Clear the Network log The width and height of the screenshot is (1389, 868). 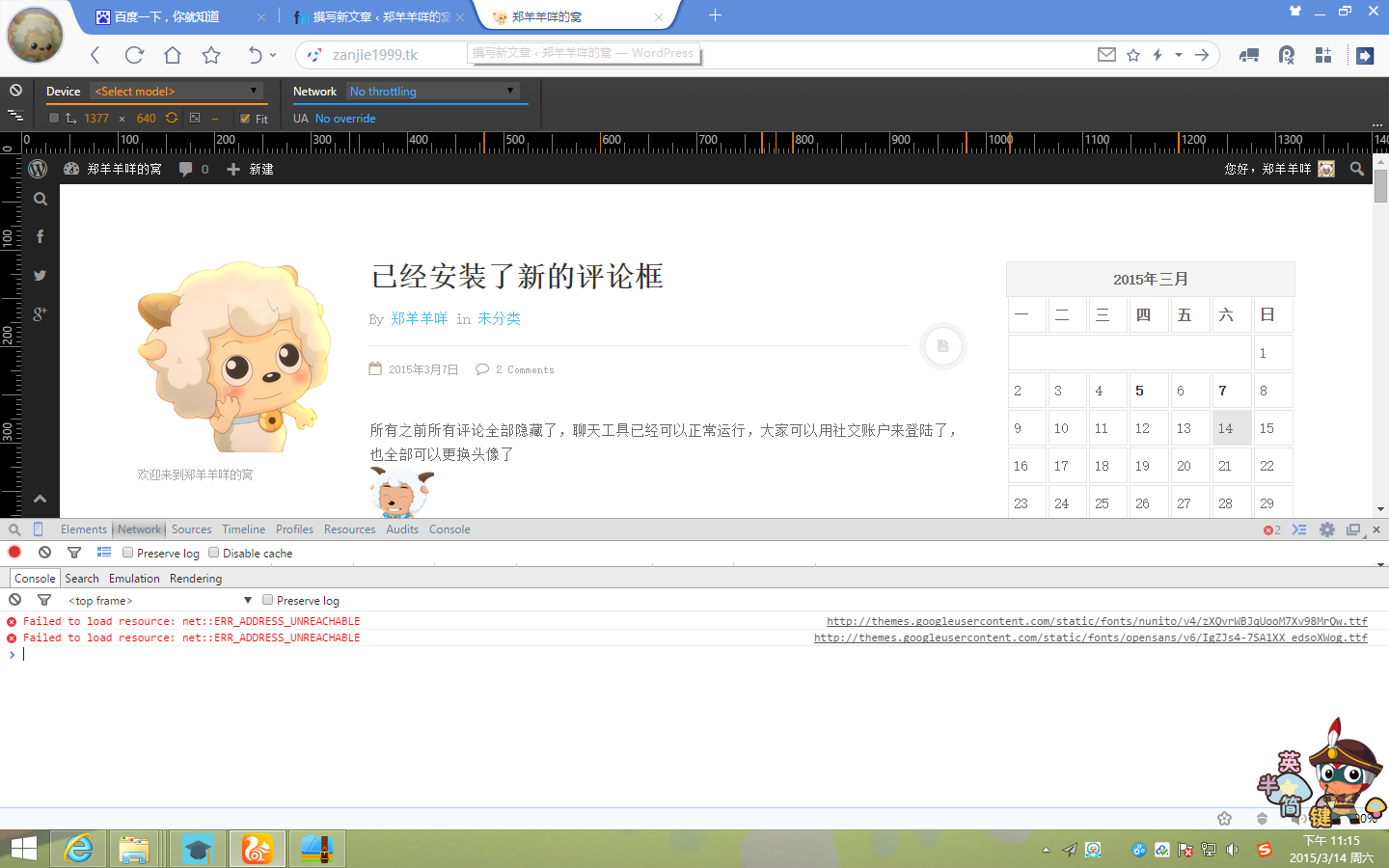click(x=44, y=553)
